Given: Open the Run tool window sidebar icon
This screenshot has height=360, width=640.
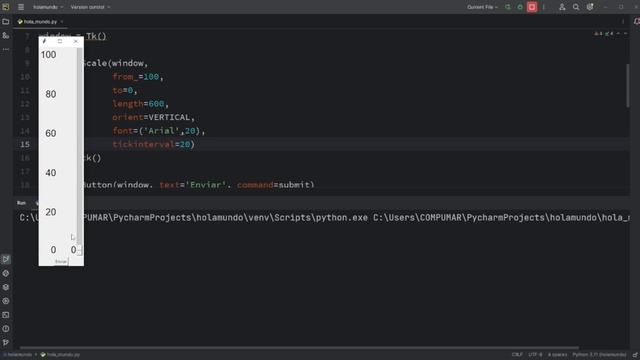Looking at the screenshot, I should coord(6,259).
